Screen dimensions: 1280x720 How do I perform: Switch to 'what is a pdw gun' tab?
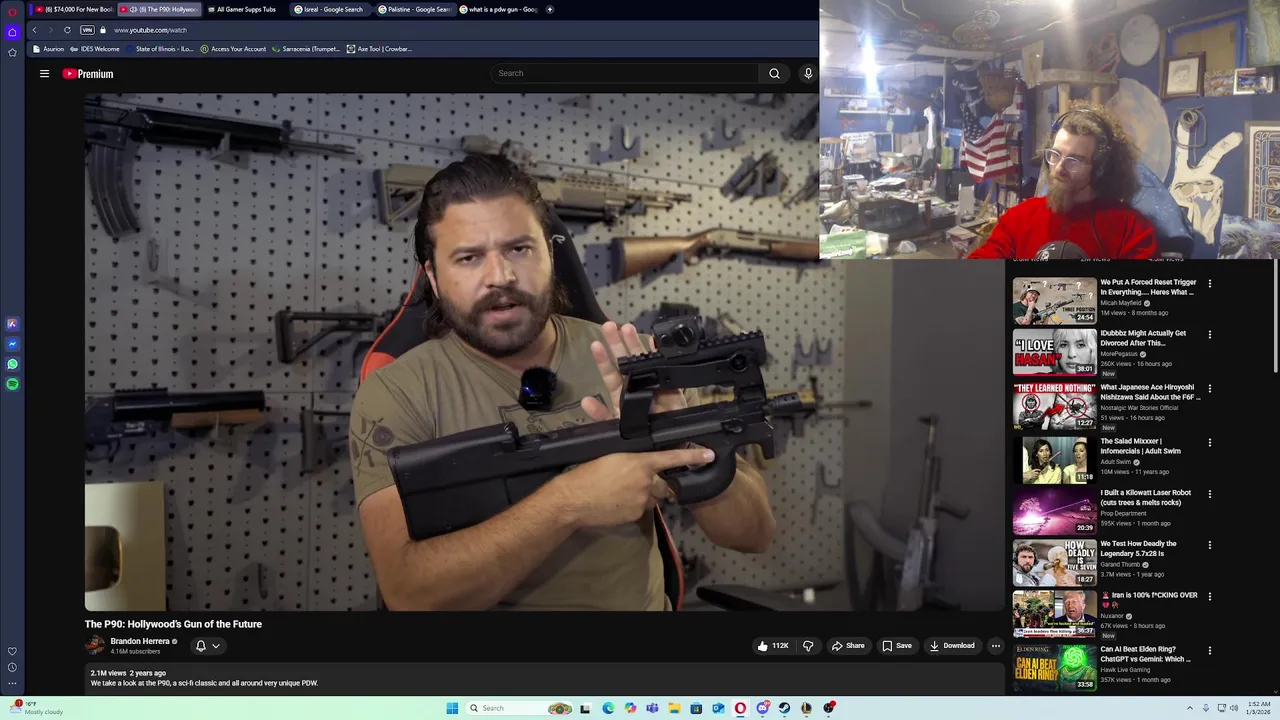tap(500, 9)
